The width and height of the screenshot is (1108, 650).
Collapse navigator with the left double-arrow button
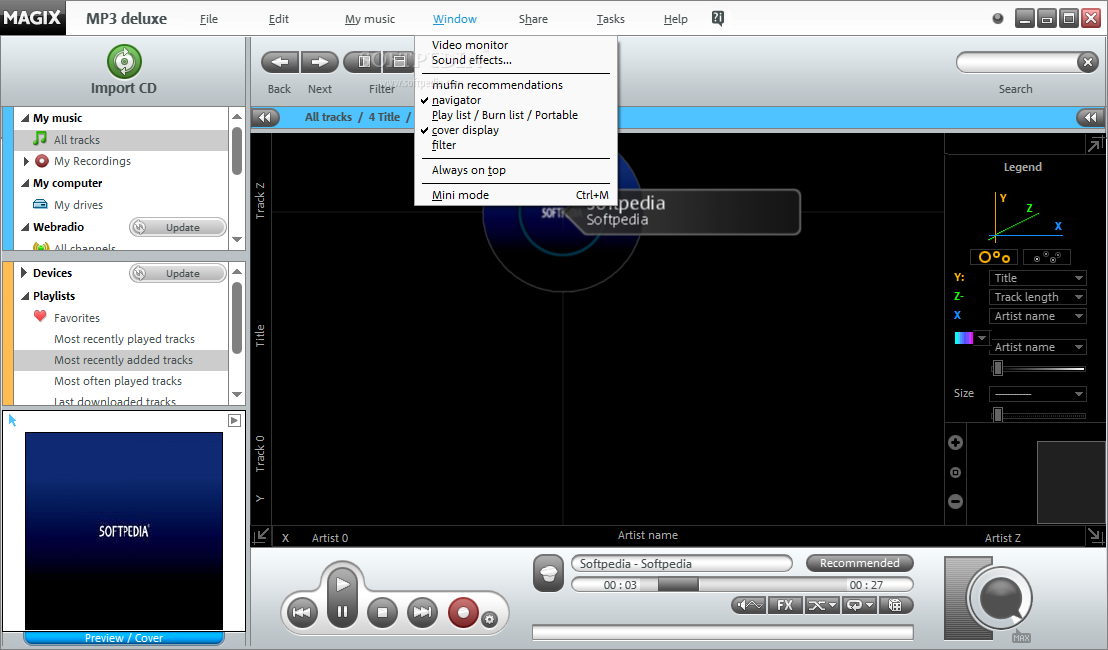[265, 117]
